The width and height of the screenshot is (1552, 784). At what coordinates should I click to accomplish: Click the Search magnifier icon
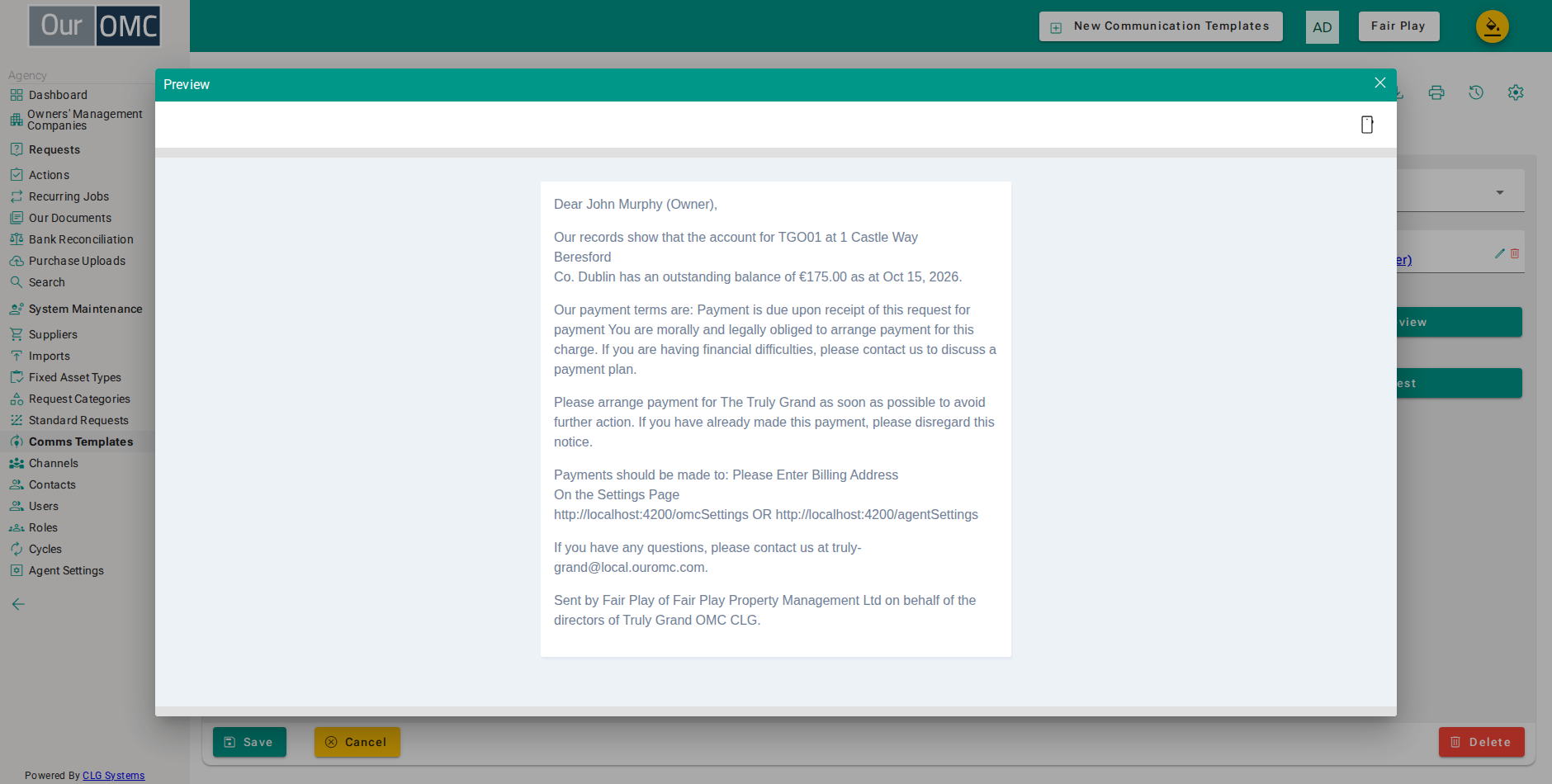click(17, 282)
